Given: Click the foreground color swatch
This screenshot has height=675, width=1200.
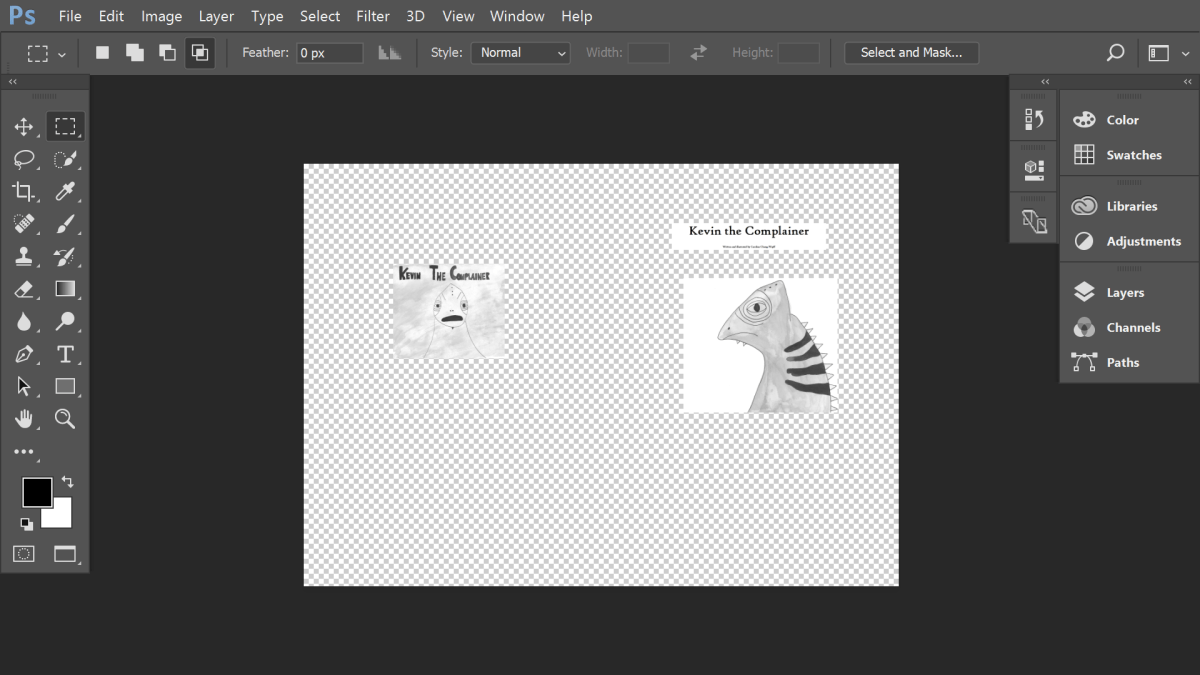Looking at the screenshot, I should click(x=37, y=492).
